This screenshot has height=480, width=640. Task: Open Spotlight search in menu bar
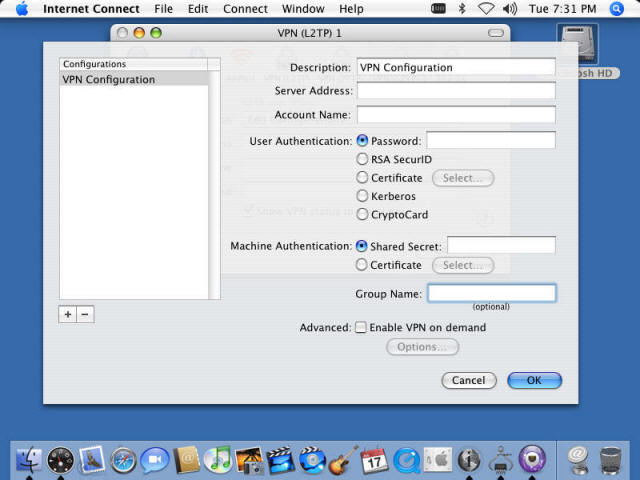pyautogui.click(x=617, y=9)
